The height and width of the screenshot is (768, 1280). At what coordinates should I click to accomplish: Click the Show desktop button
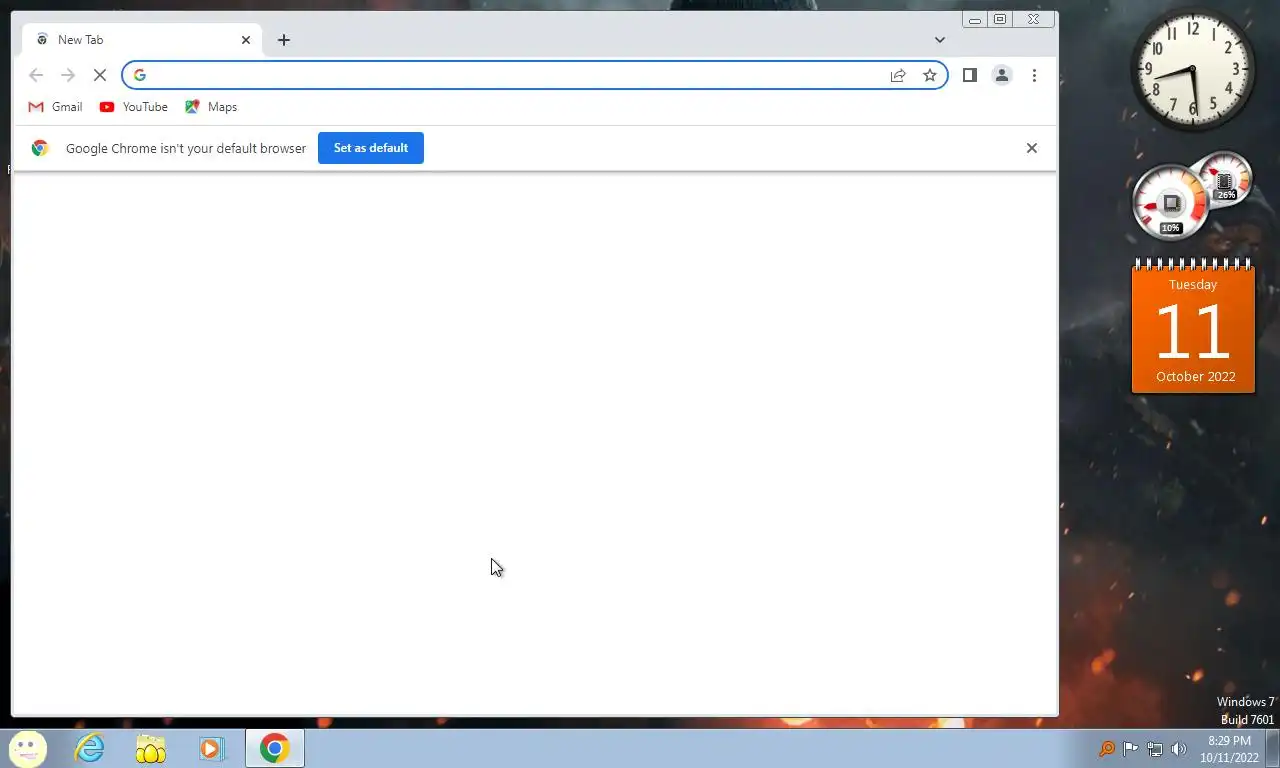(1273, 748)
